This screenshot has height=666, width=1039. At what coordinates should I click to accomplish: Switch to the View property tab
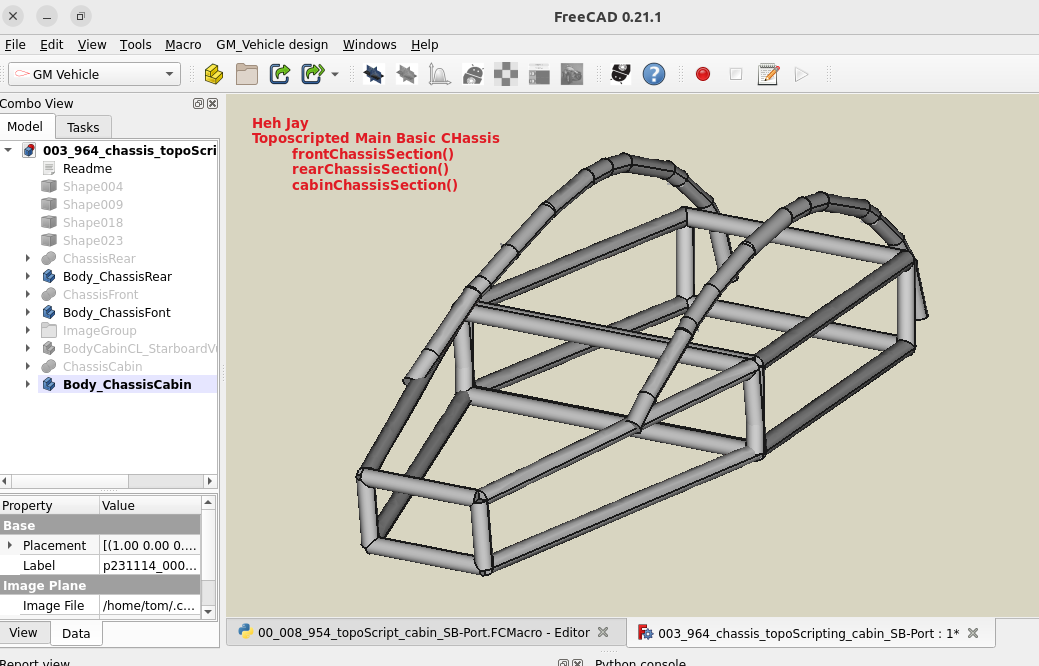pos(24,633)
